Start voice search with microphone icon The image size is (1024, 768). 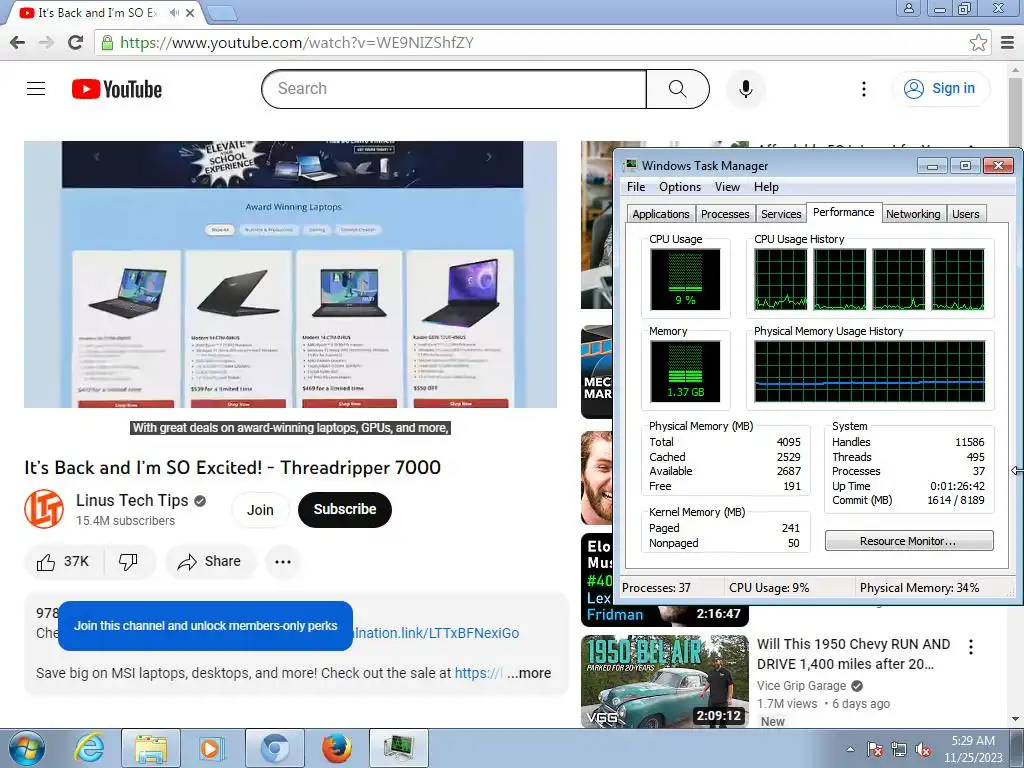745,89
